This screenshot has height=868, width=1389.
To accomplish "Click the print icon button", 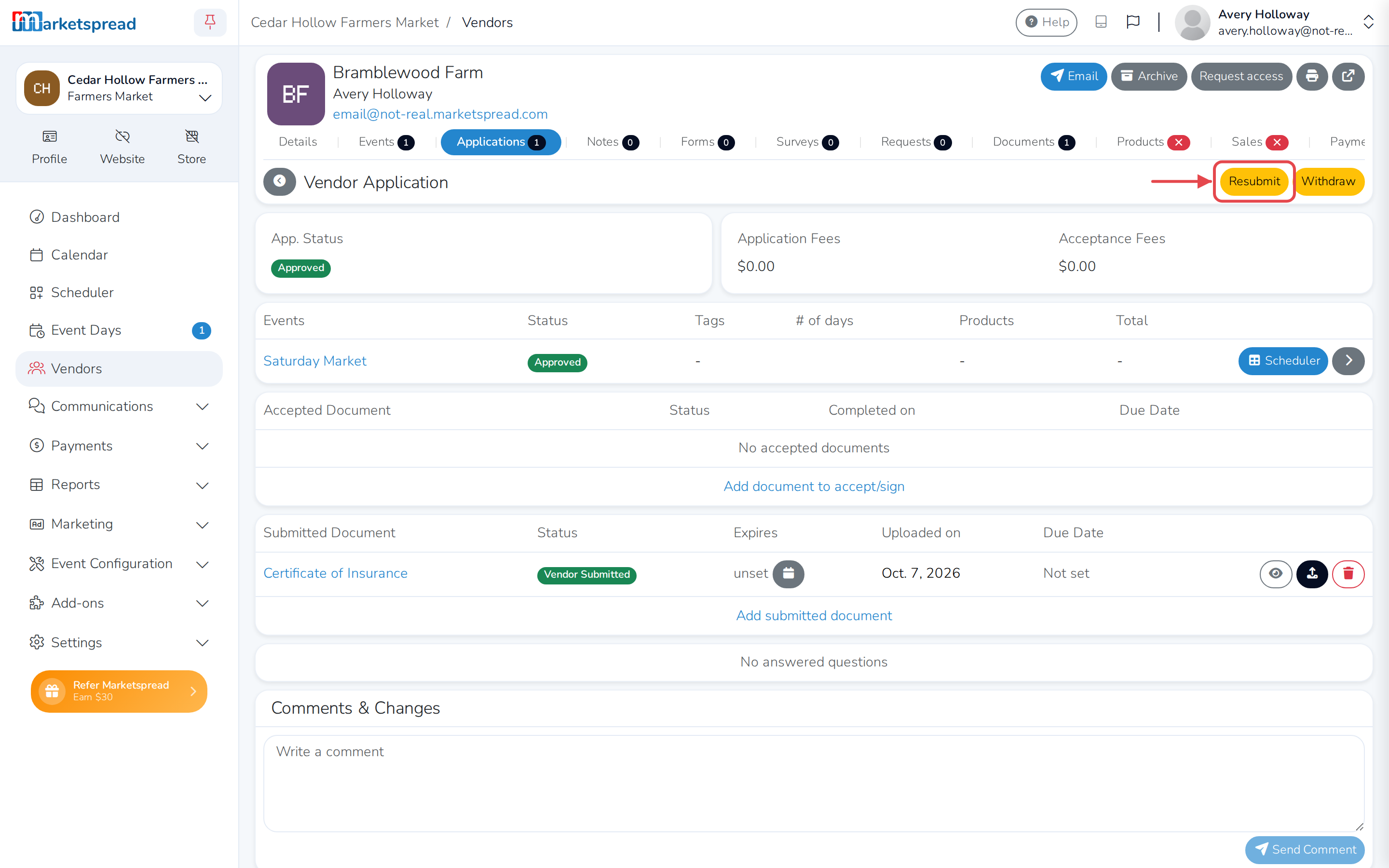I will pos(1312,76).
